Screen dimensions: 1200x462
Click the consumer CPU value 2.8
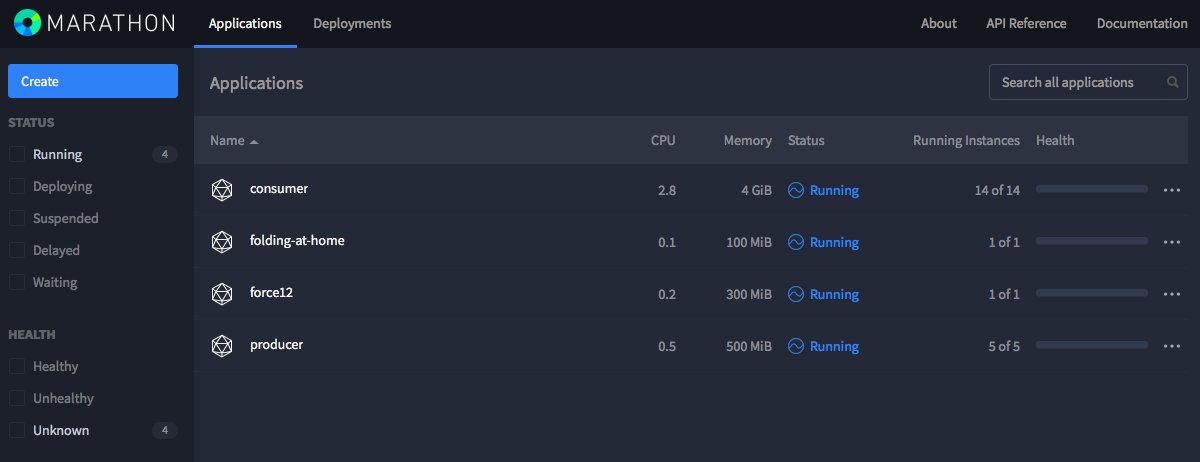point(666,190)
